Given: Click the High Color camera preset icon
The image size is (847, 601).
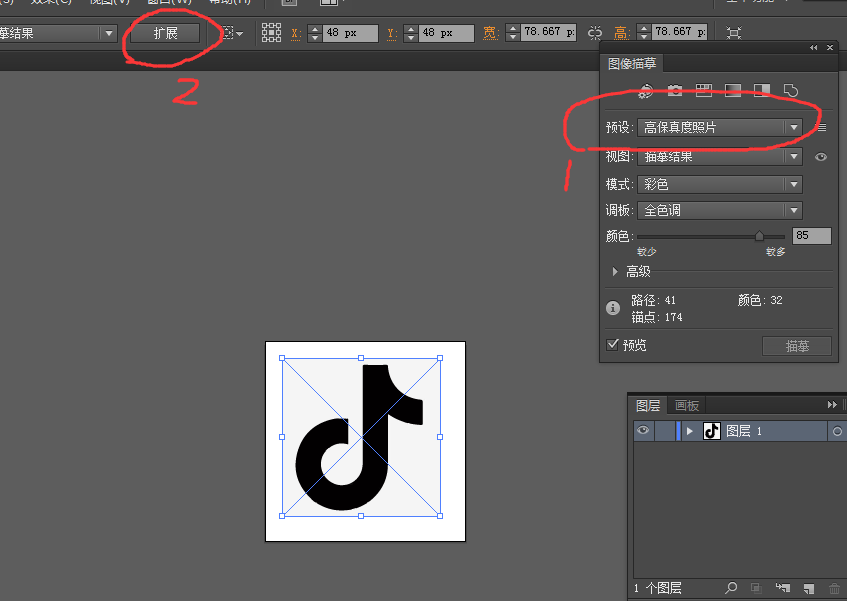Looking at the screenshot, I should point(675,91).
